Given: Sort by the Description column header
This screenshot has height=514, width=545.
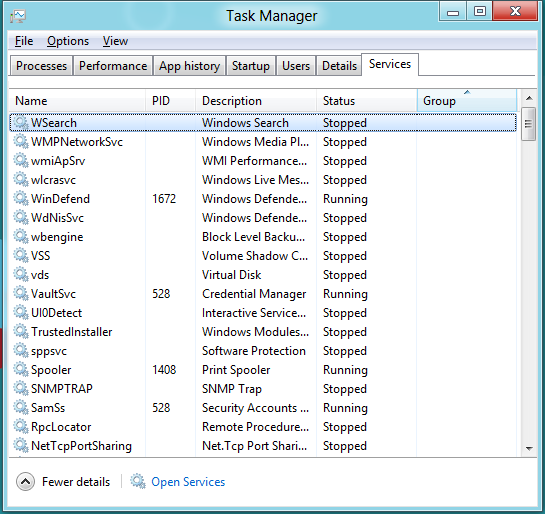Looking at the screenshot, I should [256, 101].
